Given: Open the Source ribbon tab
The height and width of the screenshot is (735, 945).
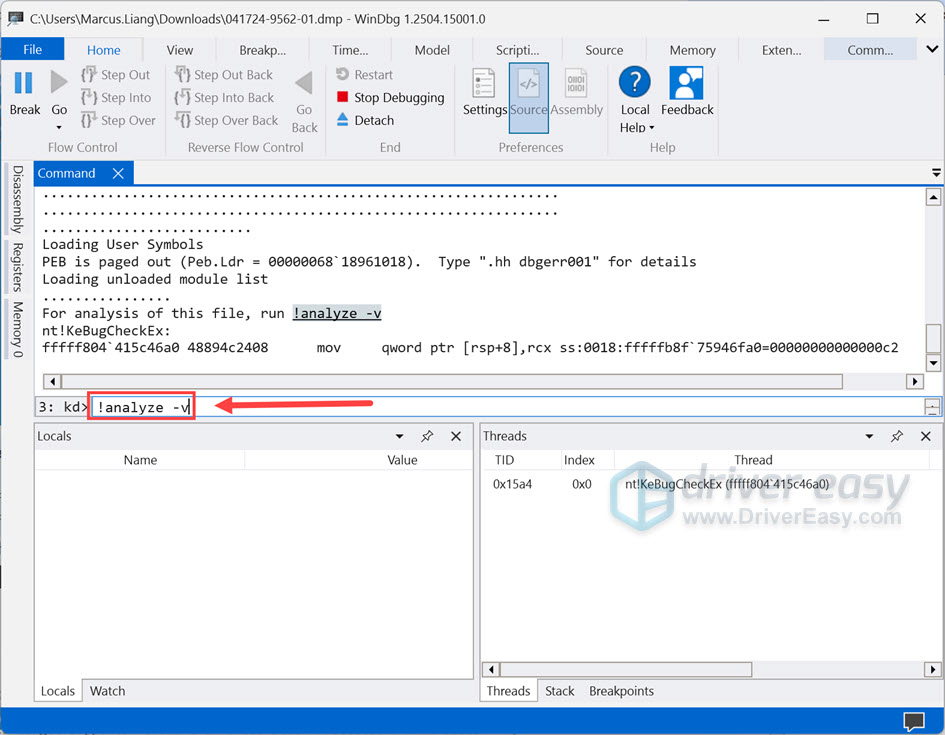Looking at the screenshot, I should point(604,50).
